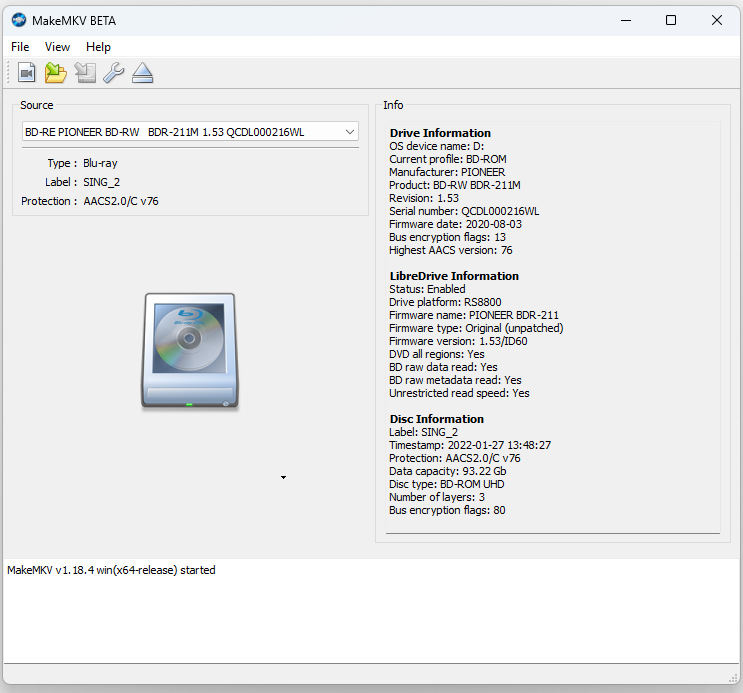Screen dimensions: 743x693
Task: Open the Help menu
Action: (x=98, y=47)
